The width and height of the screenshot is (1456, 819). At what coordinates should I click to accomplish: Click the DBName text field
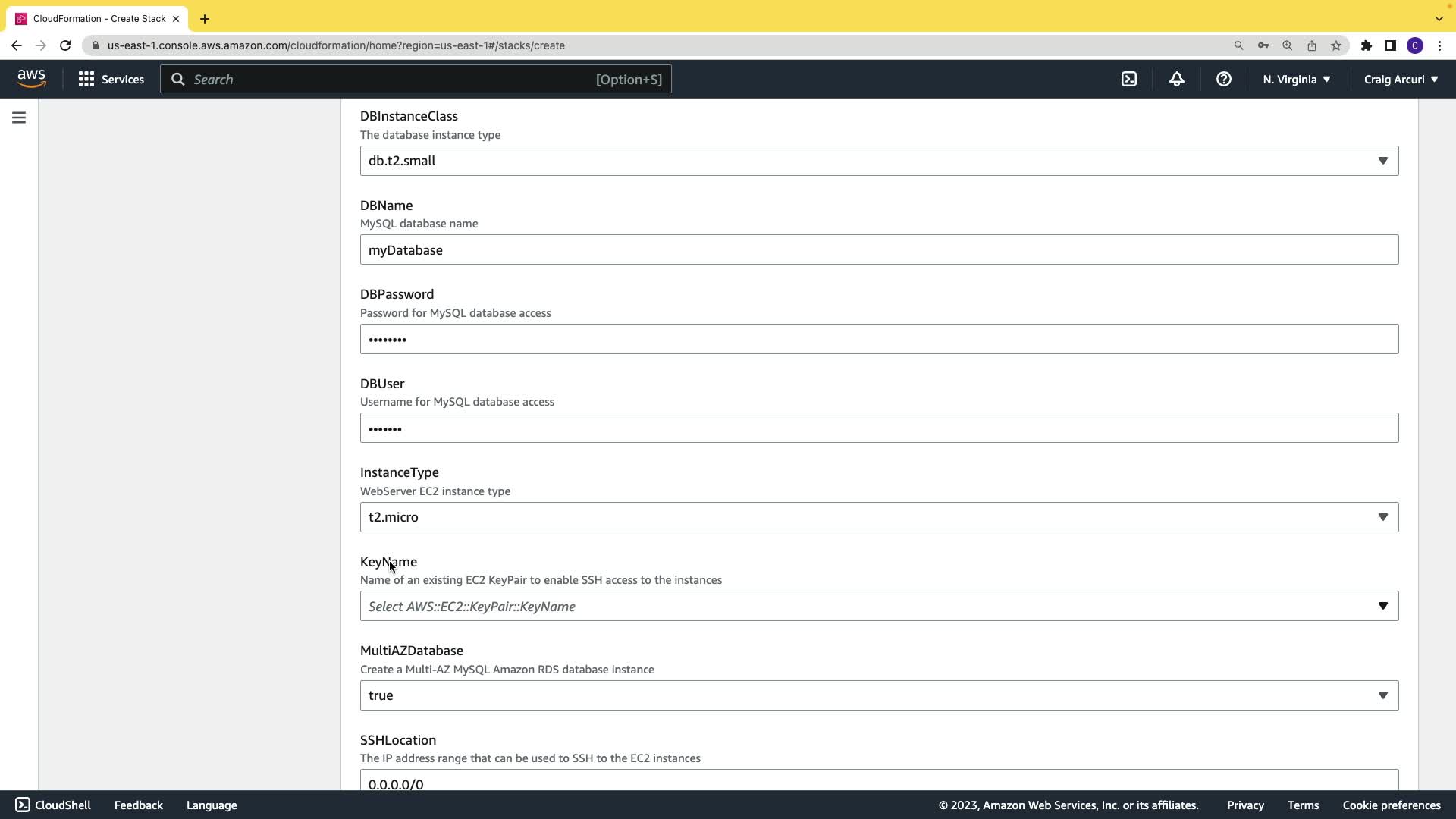point(879,249)
